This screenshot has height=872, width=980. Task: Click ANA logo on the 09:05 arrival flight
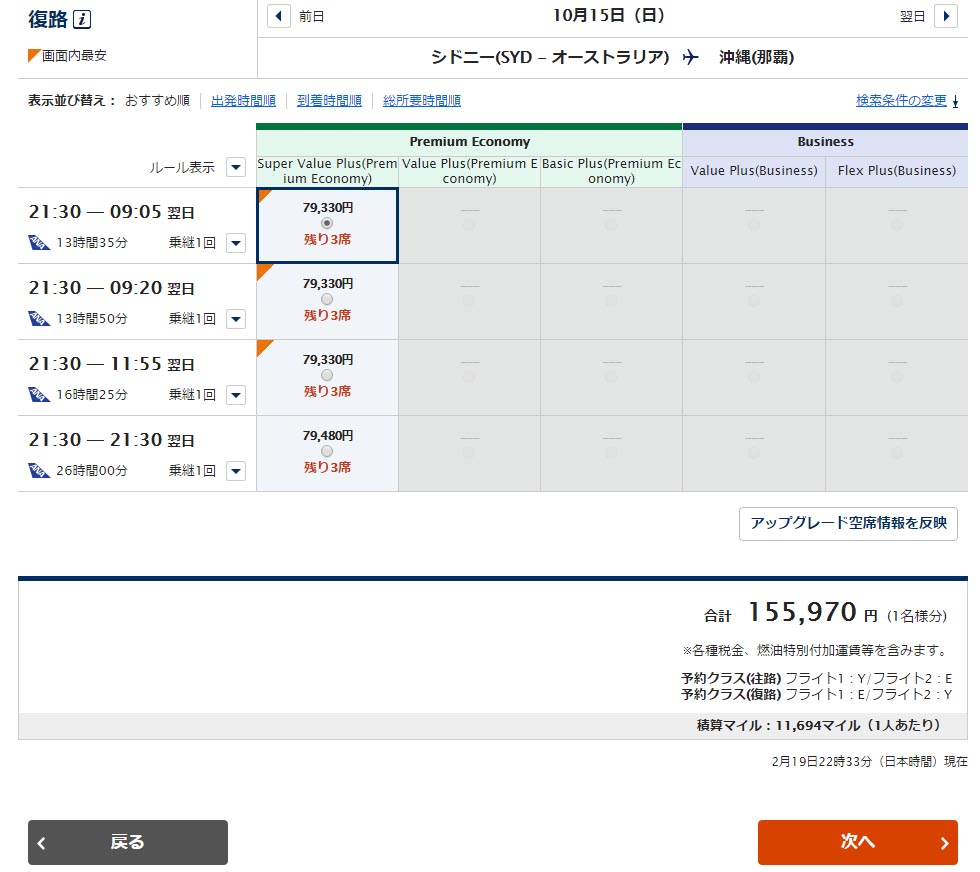[39, 242]
